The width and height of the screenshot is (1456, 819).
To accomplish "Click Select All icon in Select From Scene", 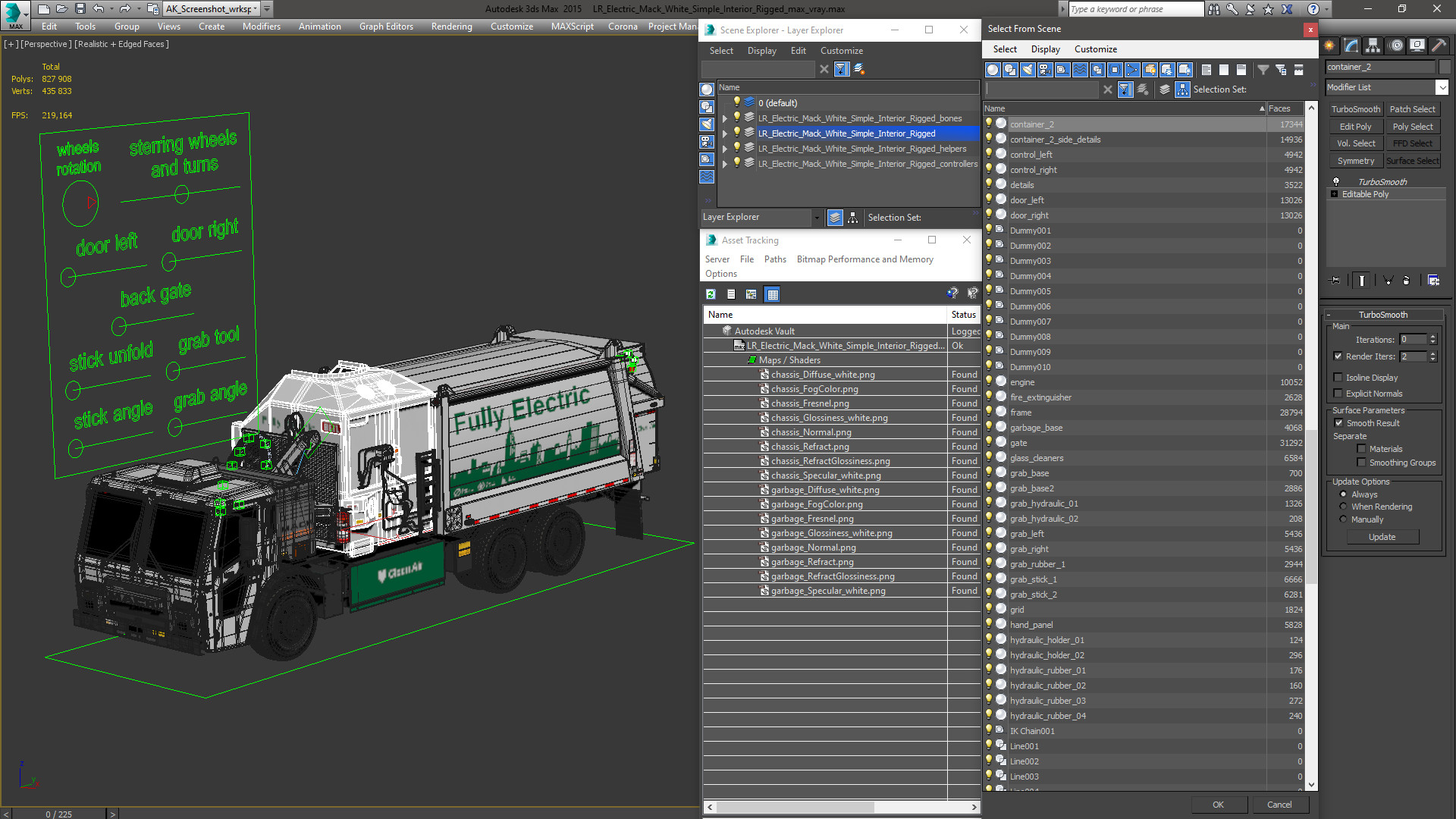I will 1207,70.
